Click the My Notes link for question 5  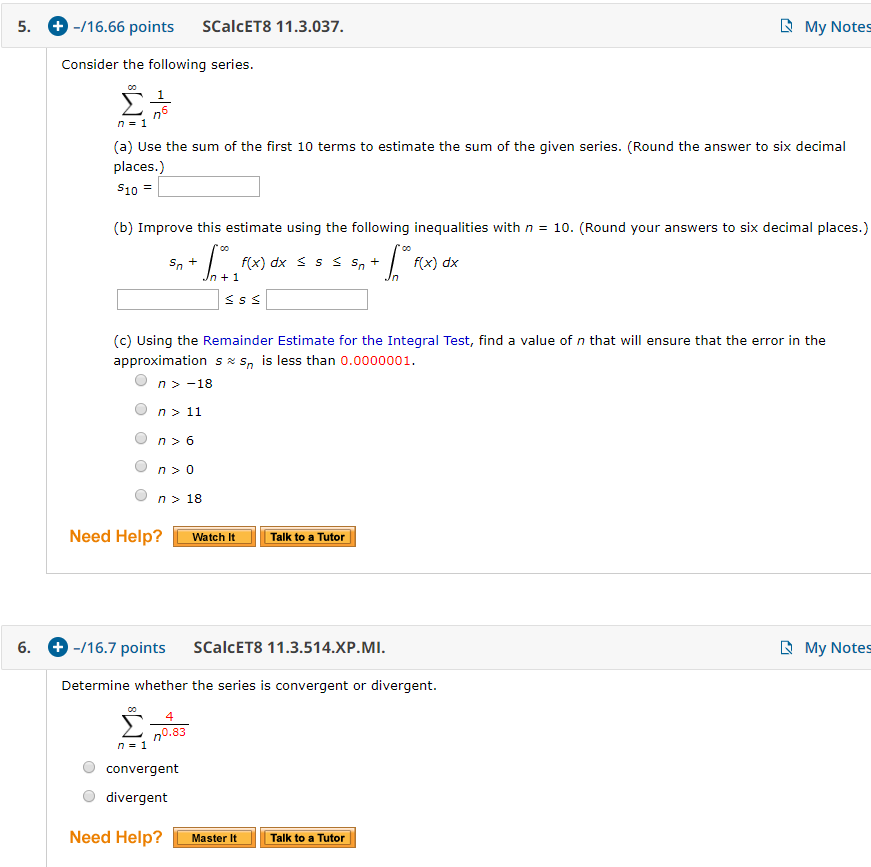(x=838, y=26)
